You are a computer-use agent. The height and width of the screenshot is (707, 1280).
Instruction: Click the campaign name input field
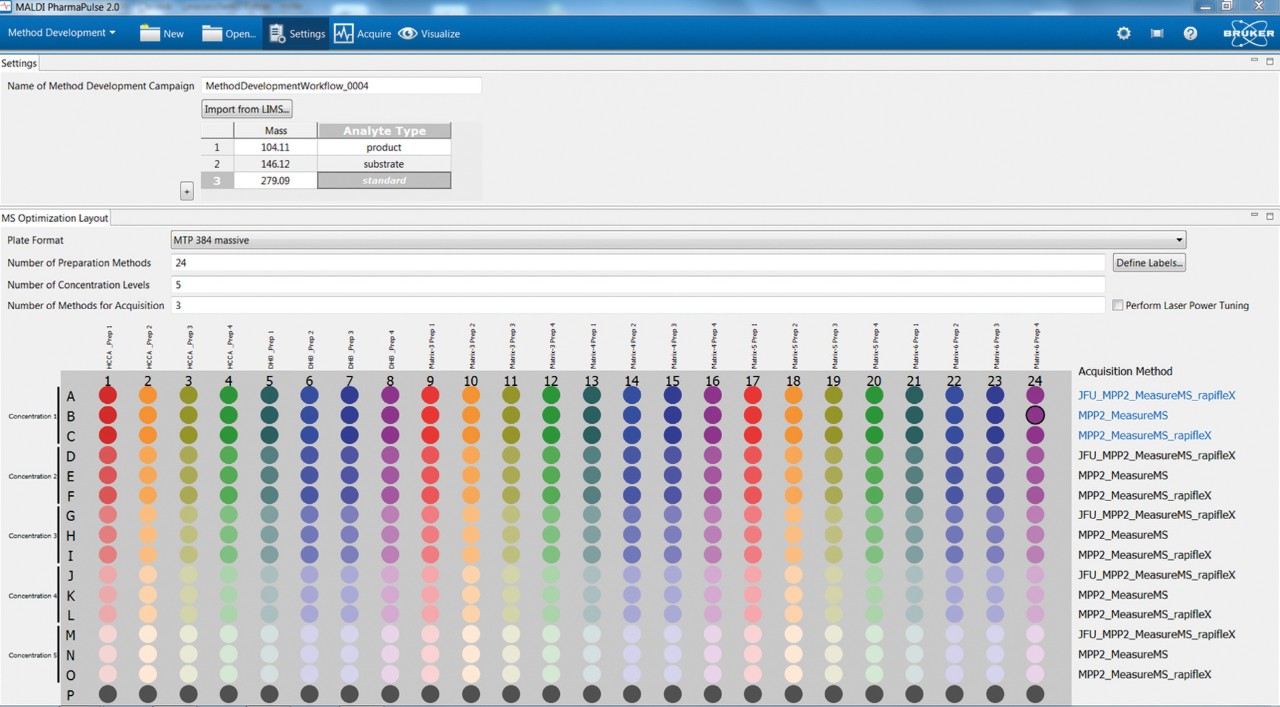340,86
